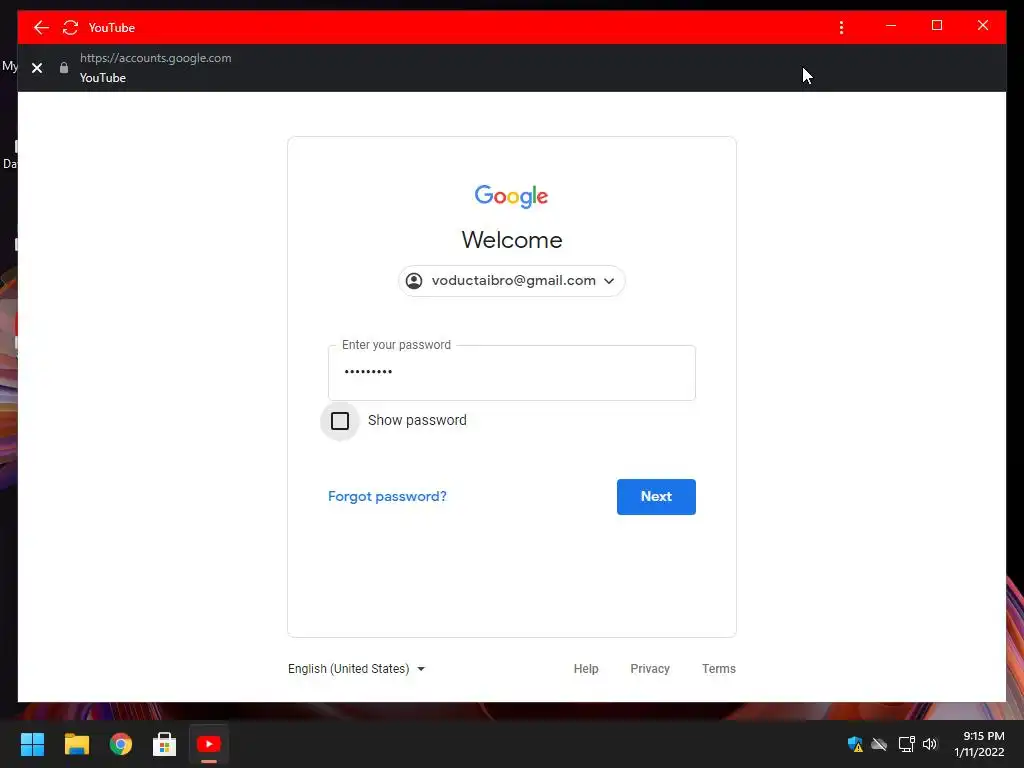Open the Help link in footer
This screenshot has width=1024, height=768.
(586, 669)
